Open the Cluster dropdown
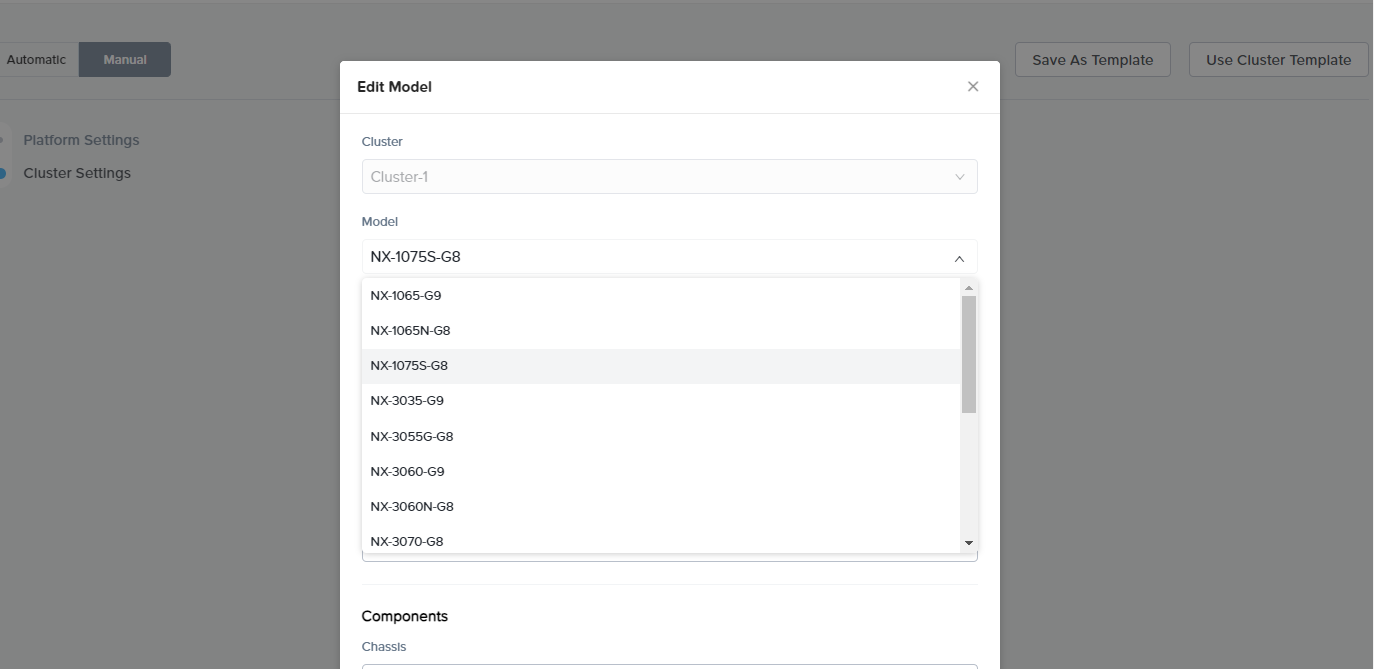 (669, 176)
